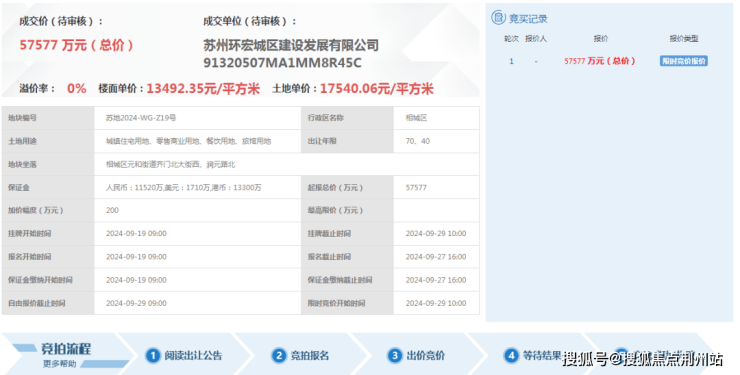Click 限时竞价报价 badge

click(683, 61)
